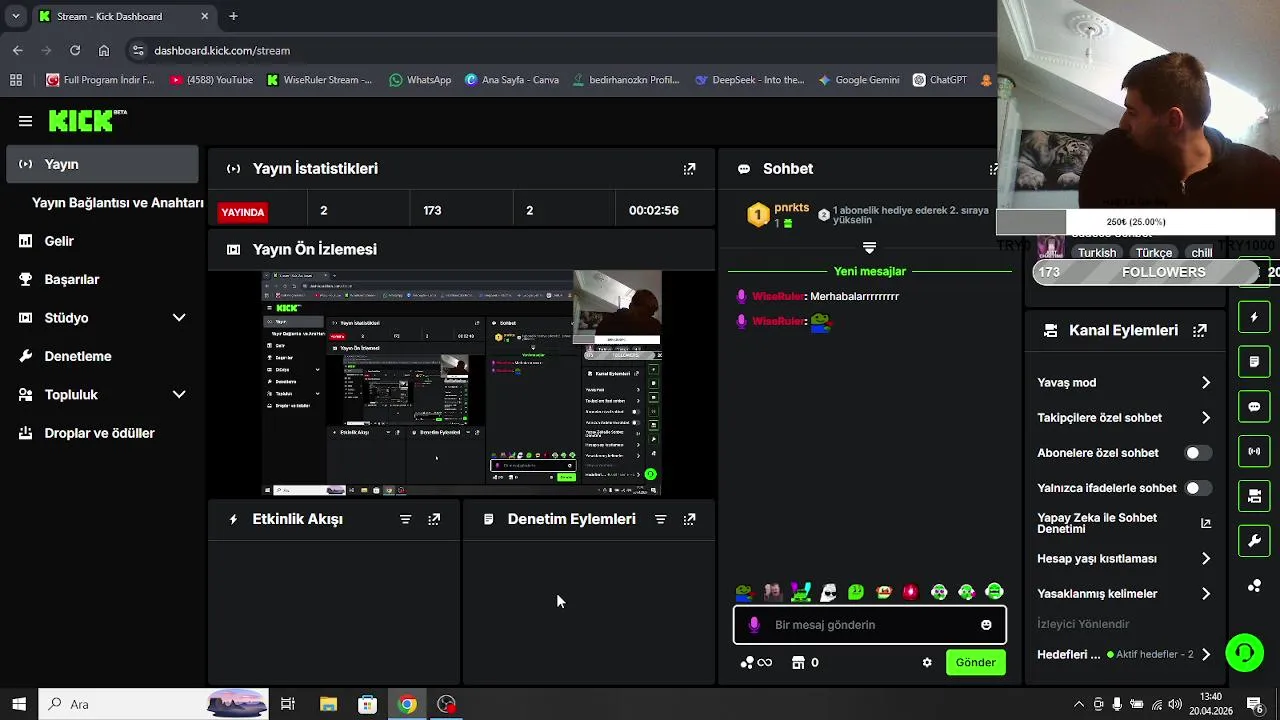Insert the green K face emote
The width and height of the screenshot is (1280, 720).
tap(856, 592)
